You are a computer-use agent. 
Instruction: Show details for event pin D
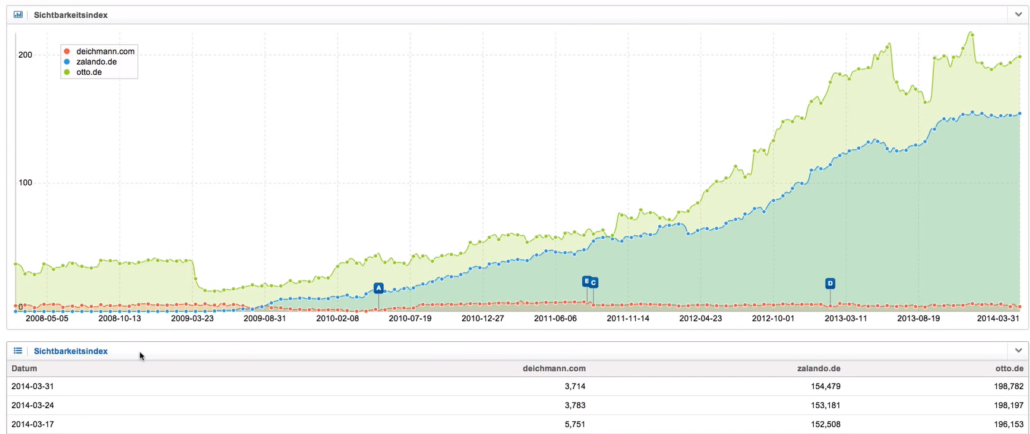pos(830,283)
